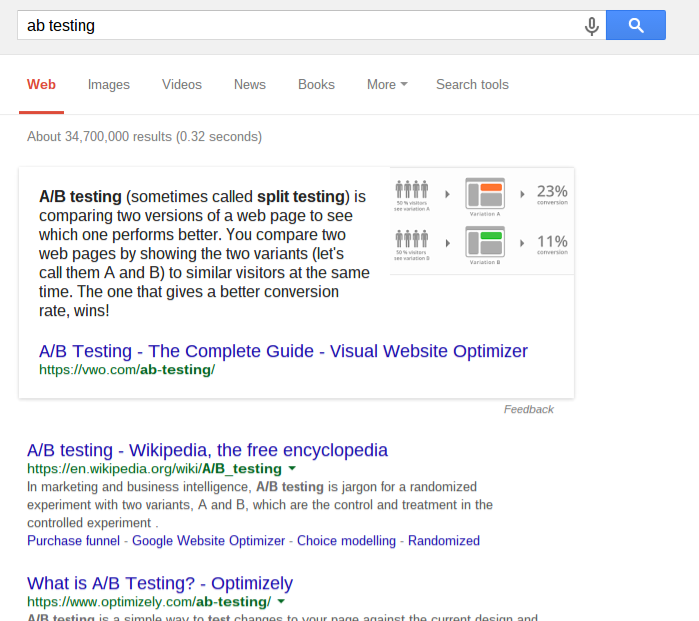Switch to the Videos tab
This screenshot has width=699, height=621.
[x=181, y=85]
